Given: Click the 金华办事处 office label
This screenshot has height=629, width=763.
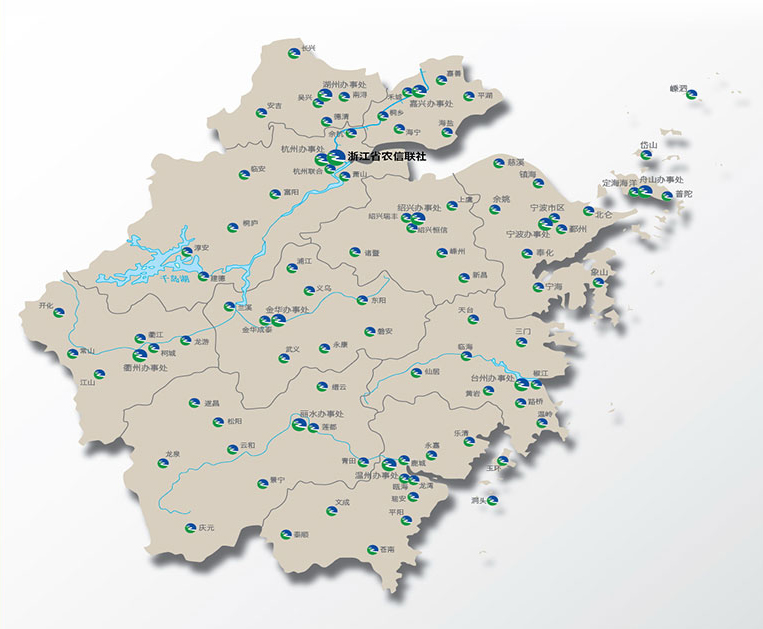Looking at the screenshot, I should pos(288,309).
